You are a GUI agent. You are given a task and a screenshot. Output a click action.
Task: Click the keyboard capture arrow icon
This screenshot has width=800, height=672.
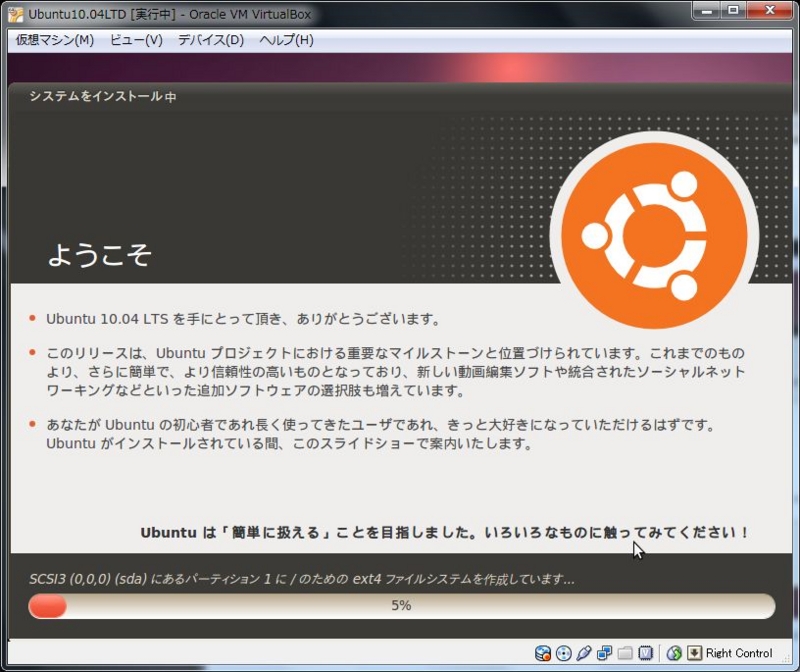pos(694,653)
